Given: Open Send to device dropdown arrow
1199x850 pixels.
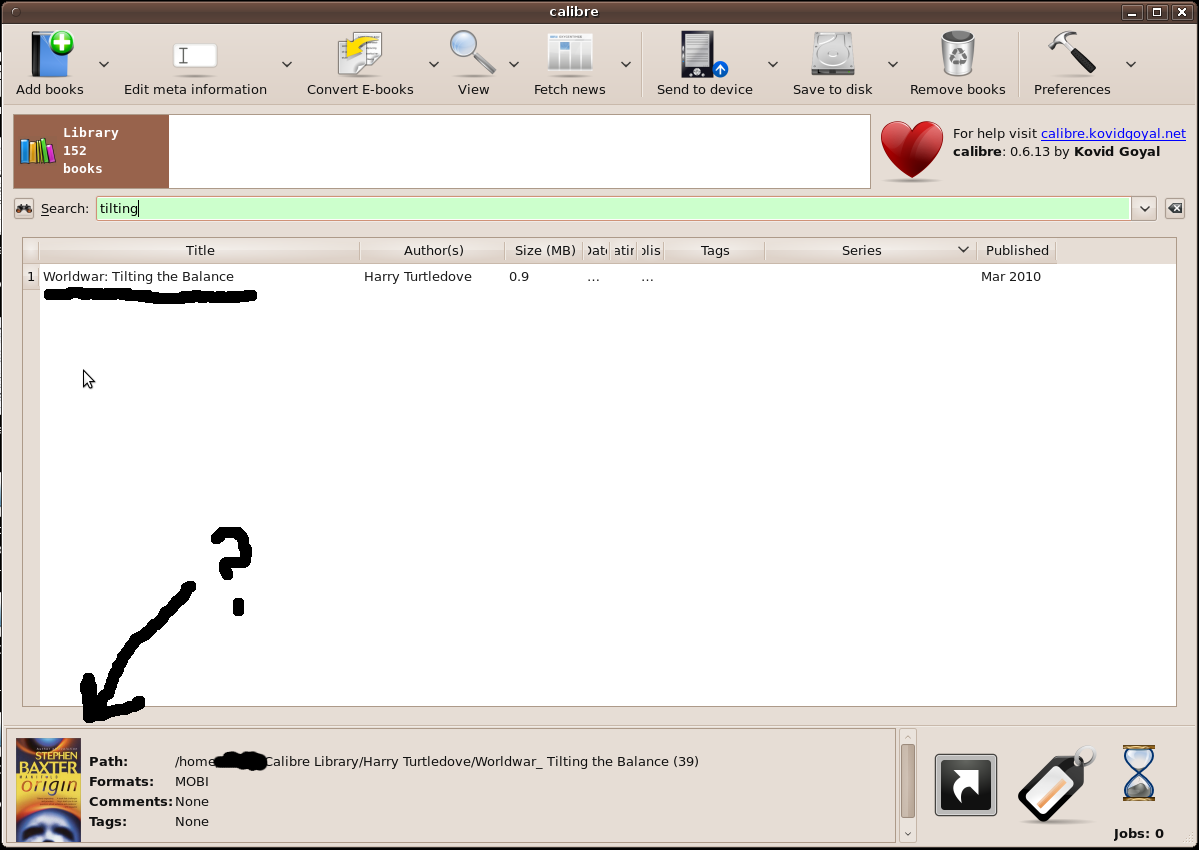Looking at the screenshot, I should point(772,64).
